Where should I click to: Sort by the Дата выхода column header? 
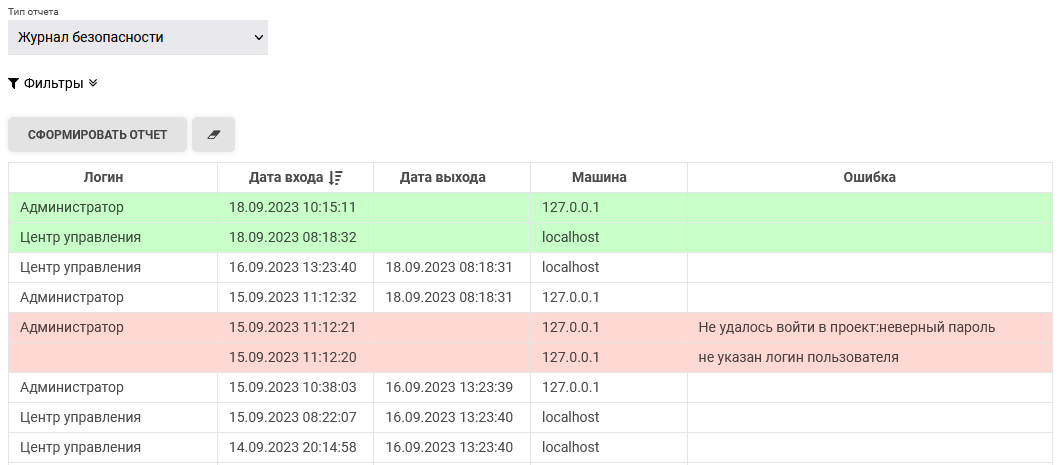click(x=442, y=177)
